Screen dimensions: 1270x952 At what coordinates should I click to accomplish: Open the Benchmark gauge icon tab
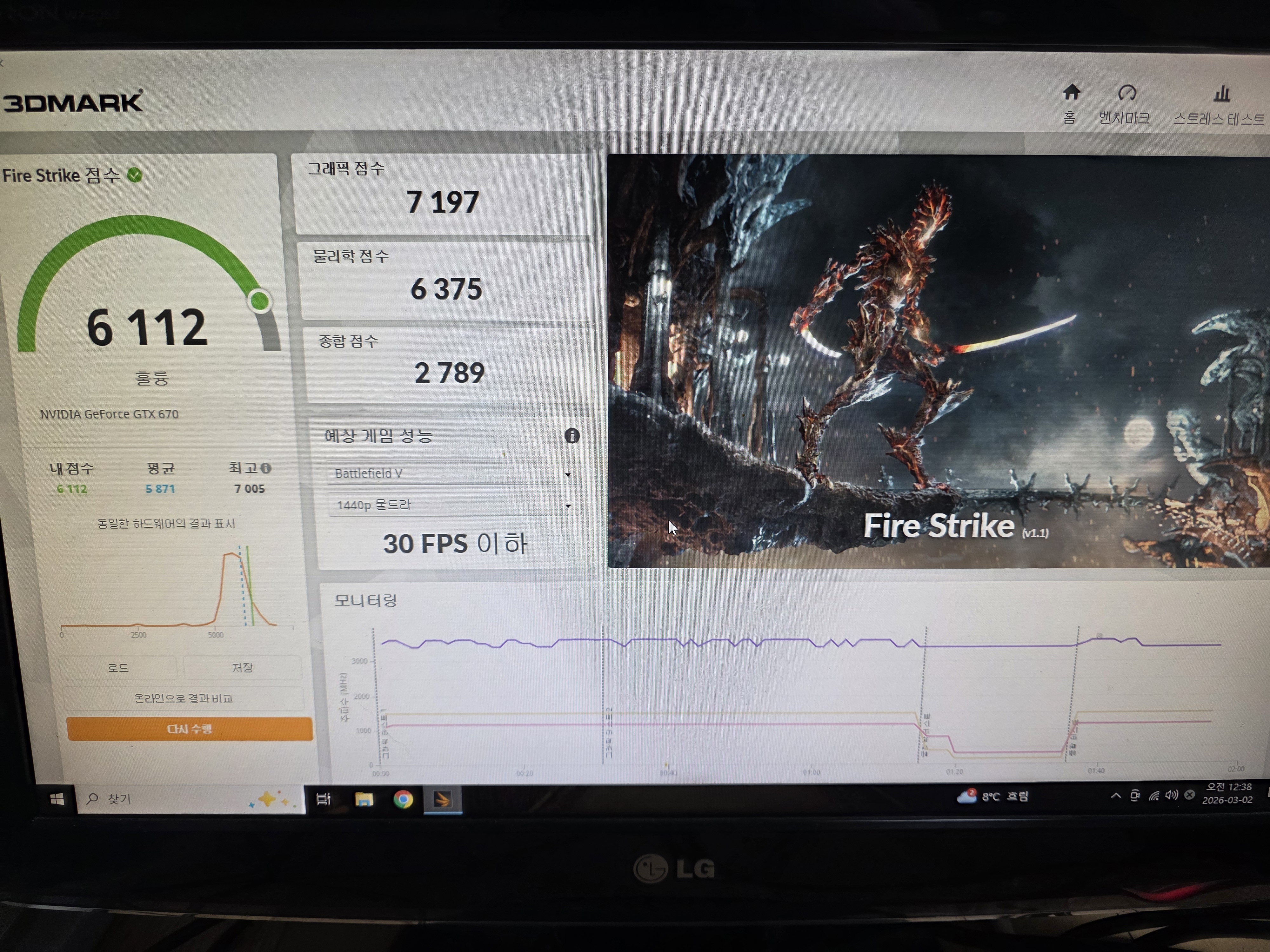pos(1127,94)
